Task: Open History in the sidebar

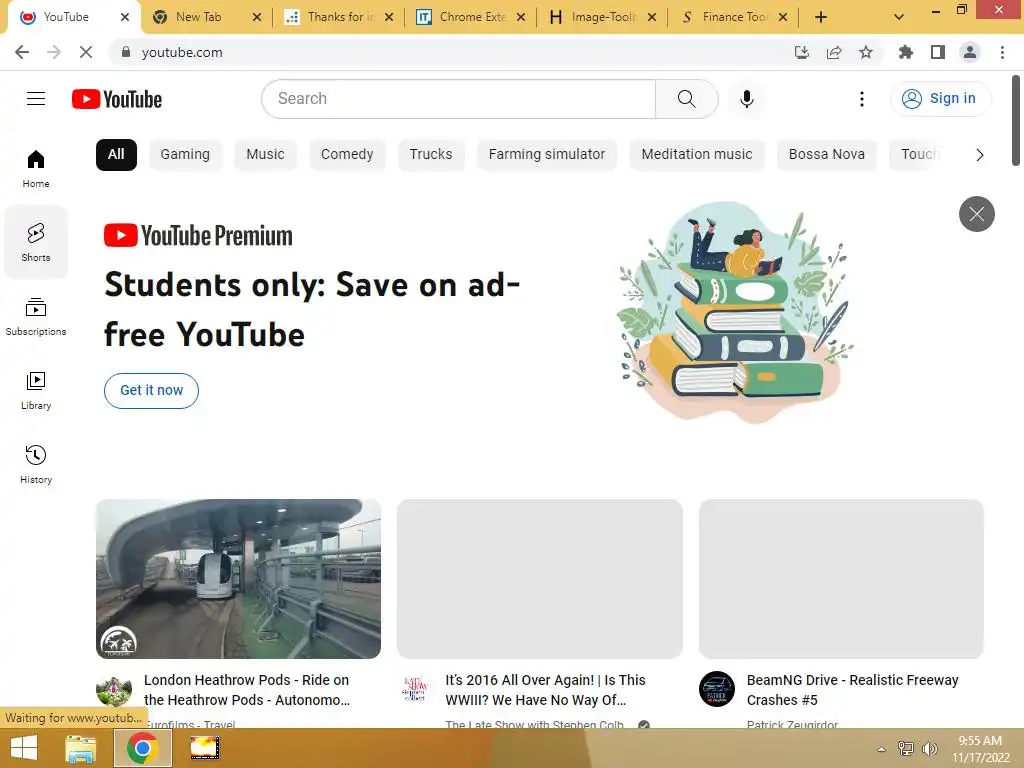Action: 36,464
